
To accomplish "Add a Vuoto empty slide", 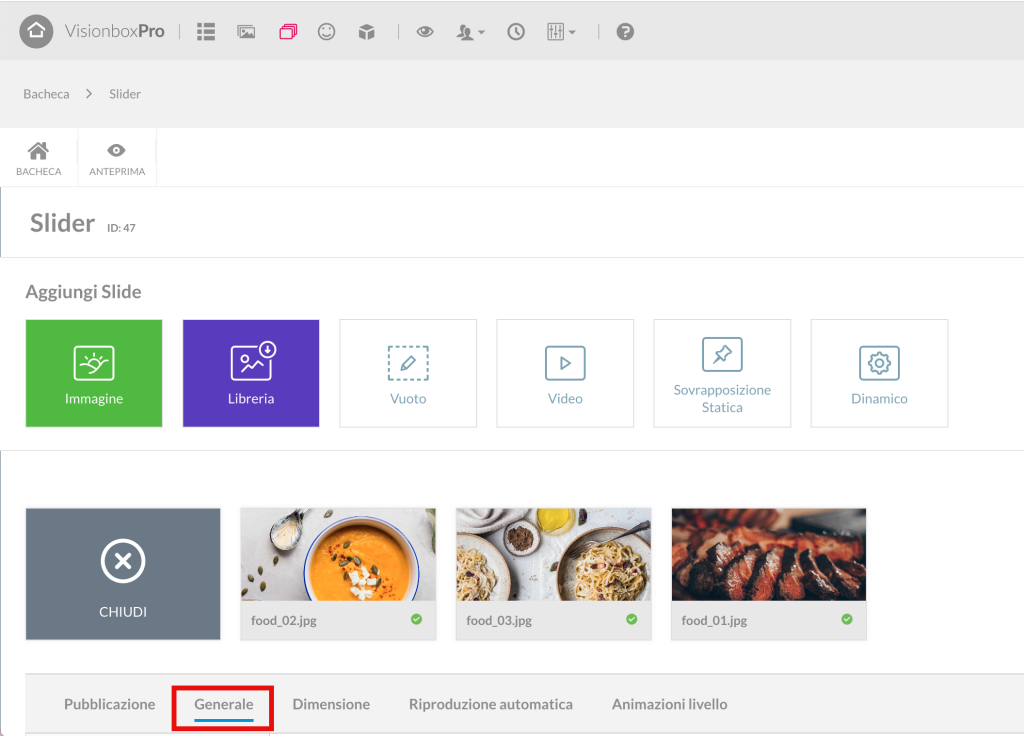I will point(408,374).
